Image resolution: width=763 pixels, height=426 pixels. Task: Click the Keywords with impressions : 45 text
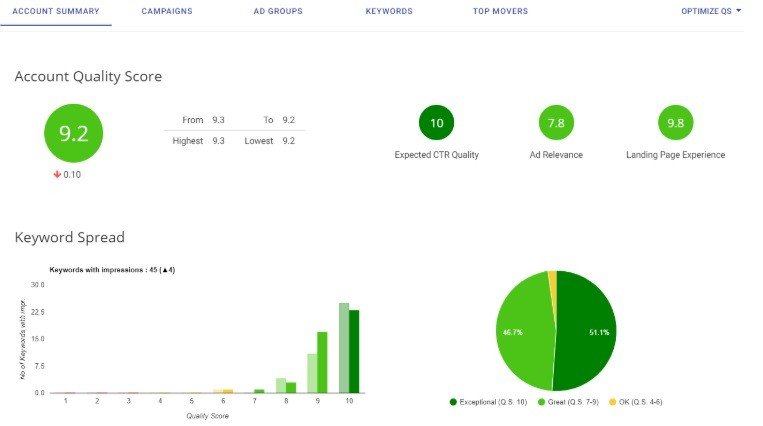point(112,270)
